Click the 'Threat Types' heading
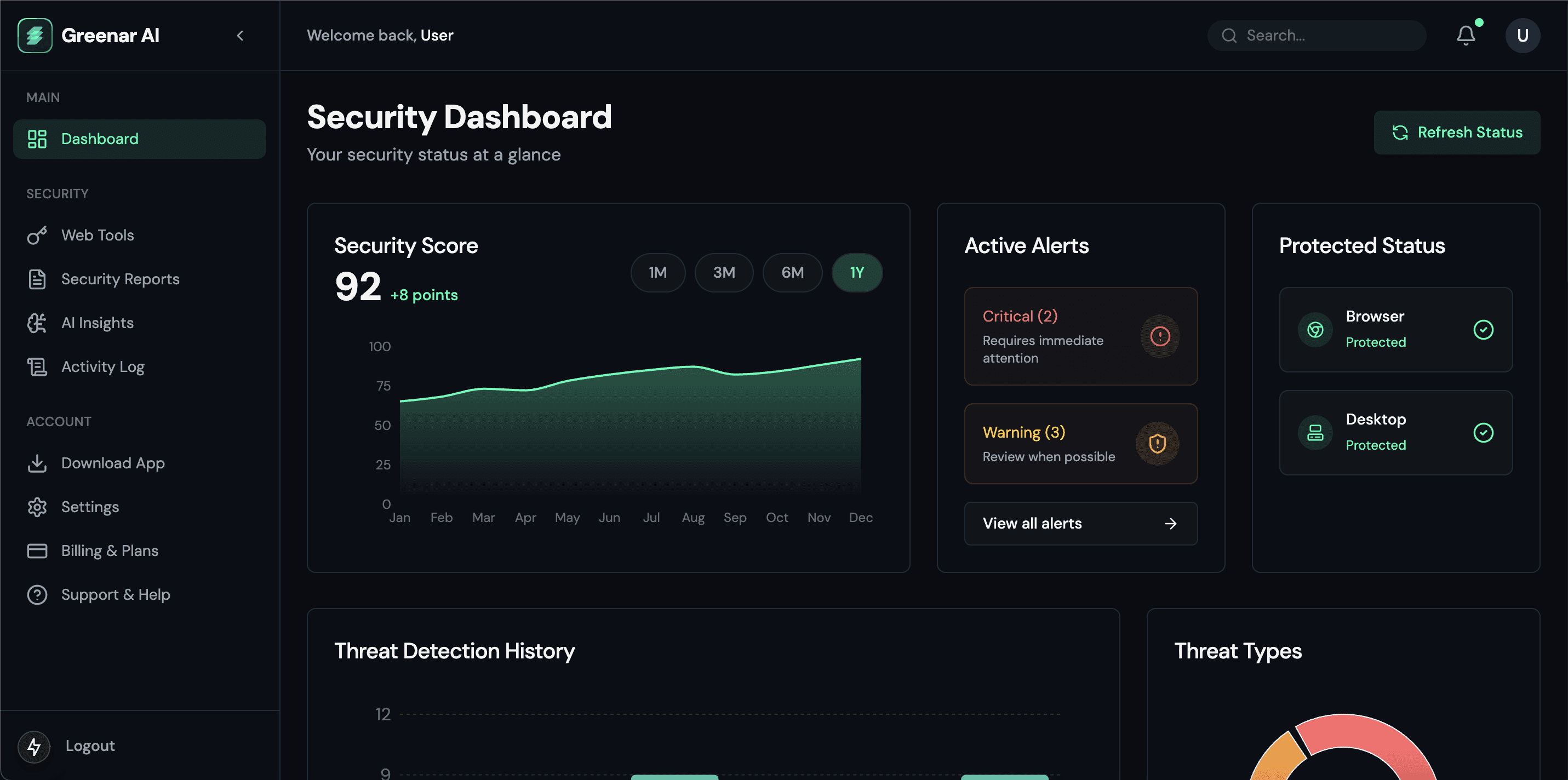 coord(1238,651)
